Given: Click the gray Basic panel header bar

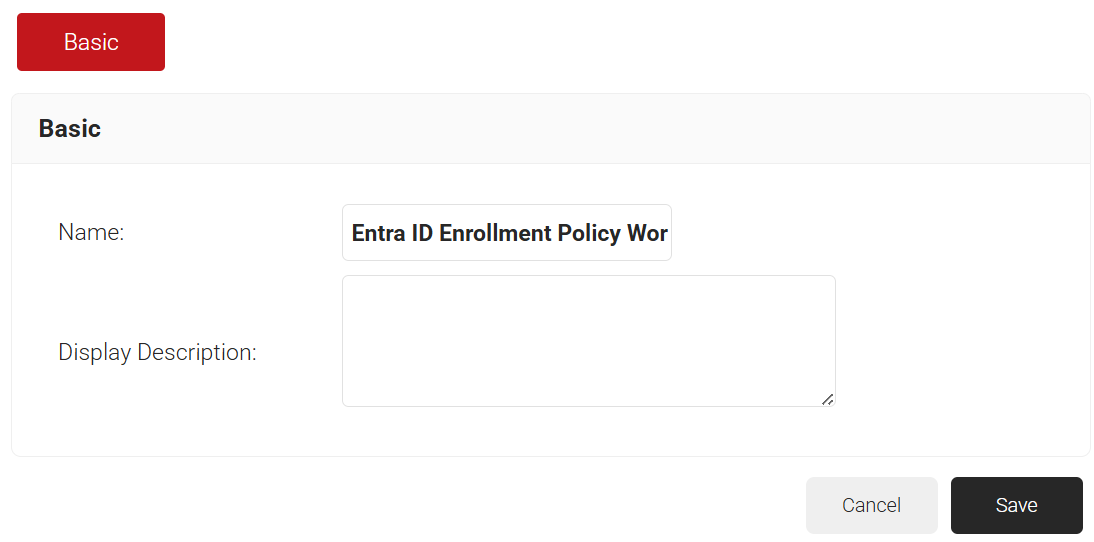Looking at the screenshot, I should 550,129.
